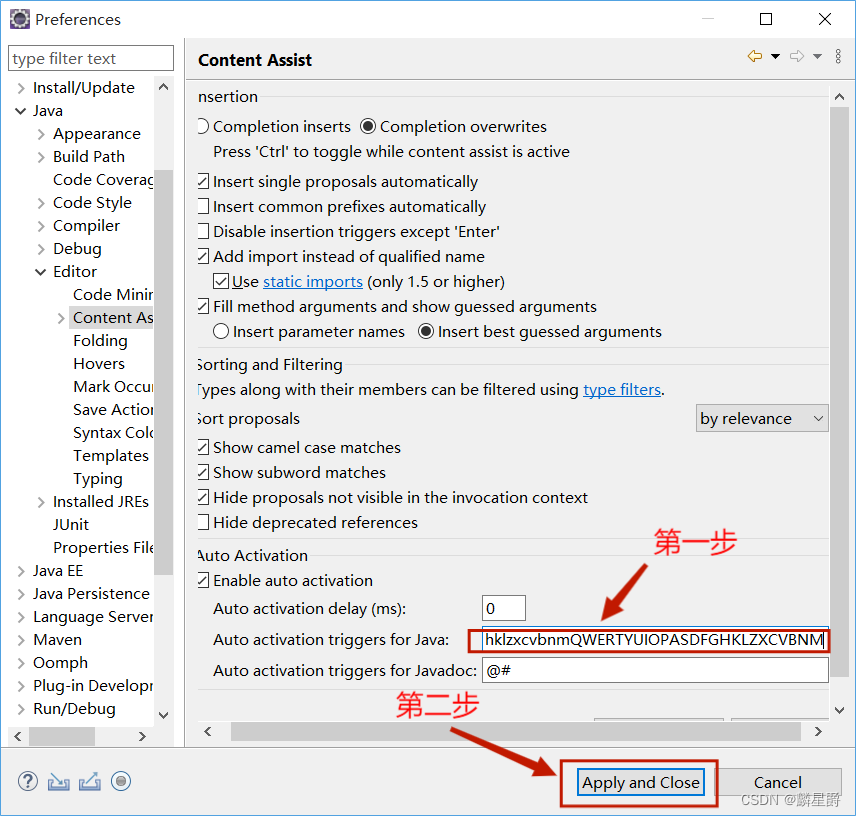The image size is (856, 816).
Task: Toggle Hide proposals not visible checkbox
Action: (203, 498)
